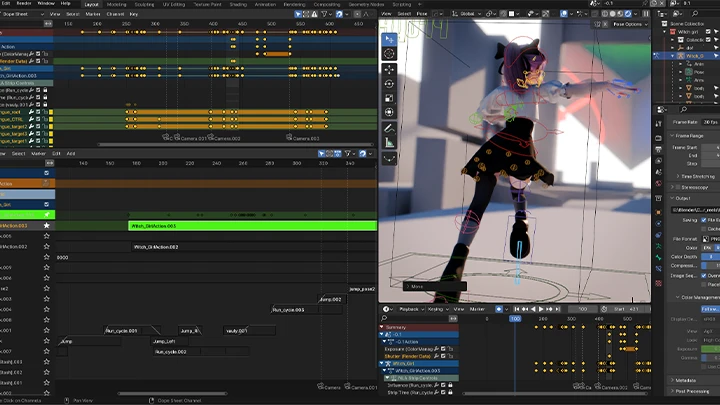Mute the tongue_CTRL channel in dope sheet
This screenshot has height=405, width=720.
coord(39,119)
